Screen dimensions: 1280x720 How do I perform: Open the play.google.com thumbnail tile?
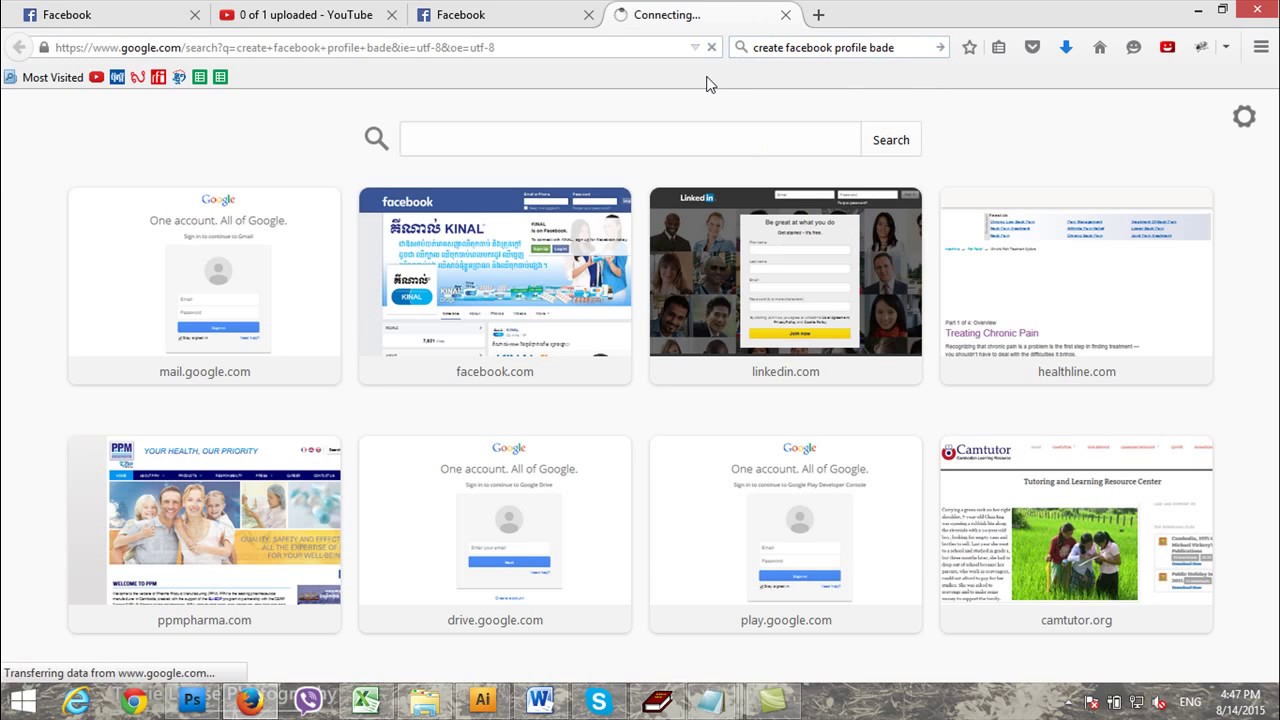tap(786, 534)
